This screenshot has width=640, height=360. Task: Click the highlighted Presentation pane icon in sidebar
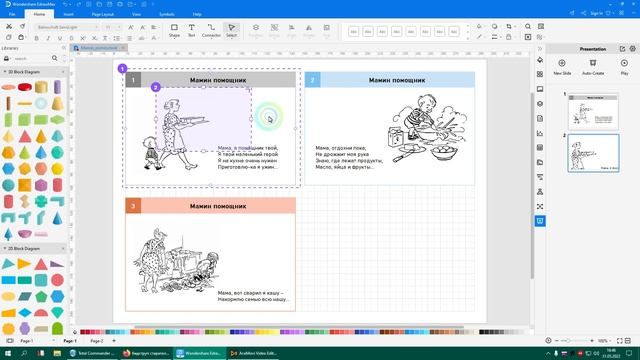tap(540, 221)
